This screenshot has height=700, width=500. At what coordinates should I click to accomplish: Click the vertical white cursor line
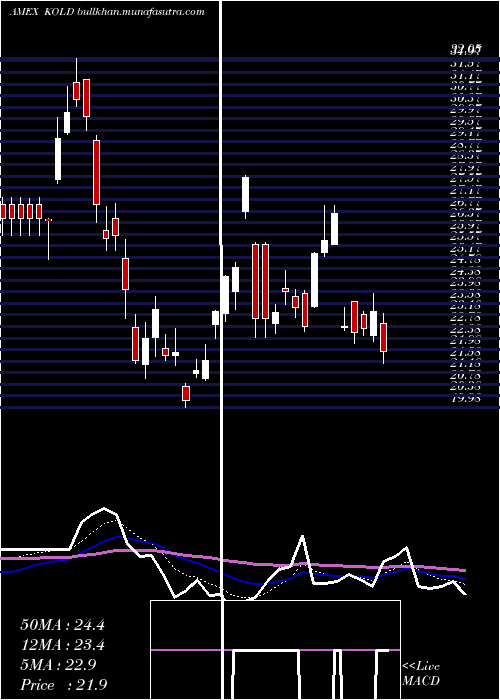pos(221,350)
